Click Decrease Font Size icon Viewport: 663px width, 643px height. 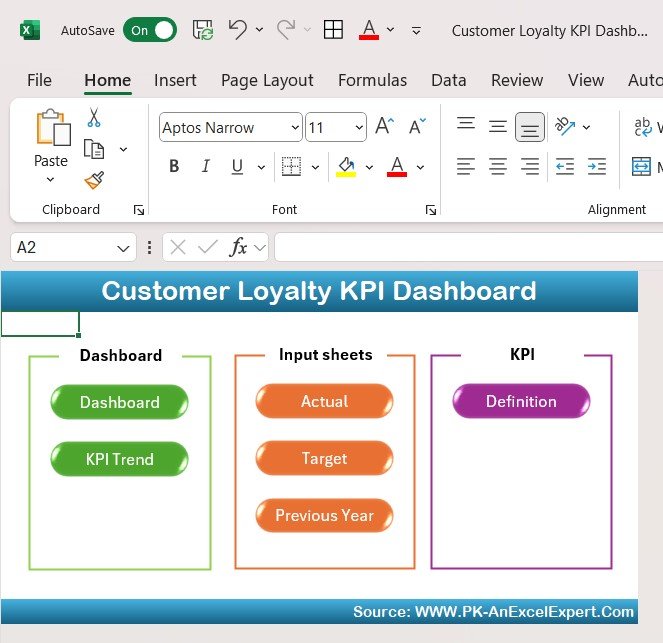coord(417,126)
